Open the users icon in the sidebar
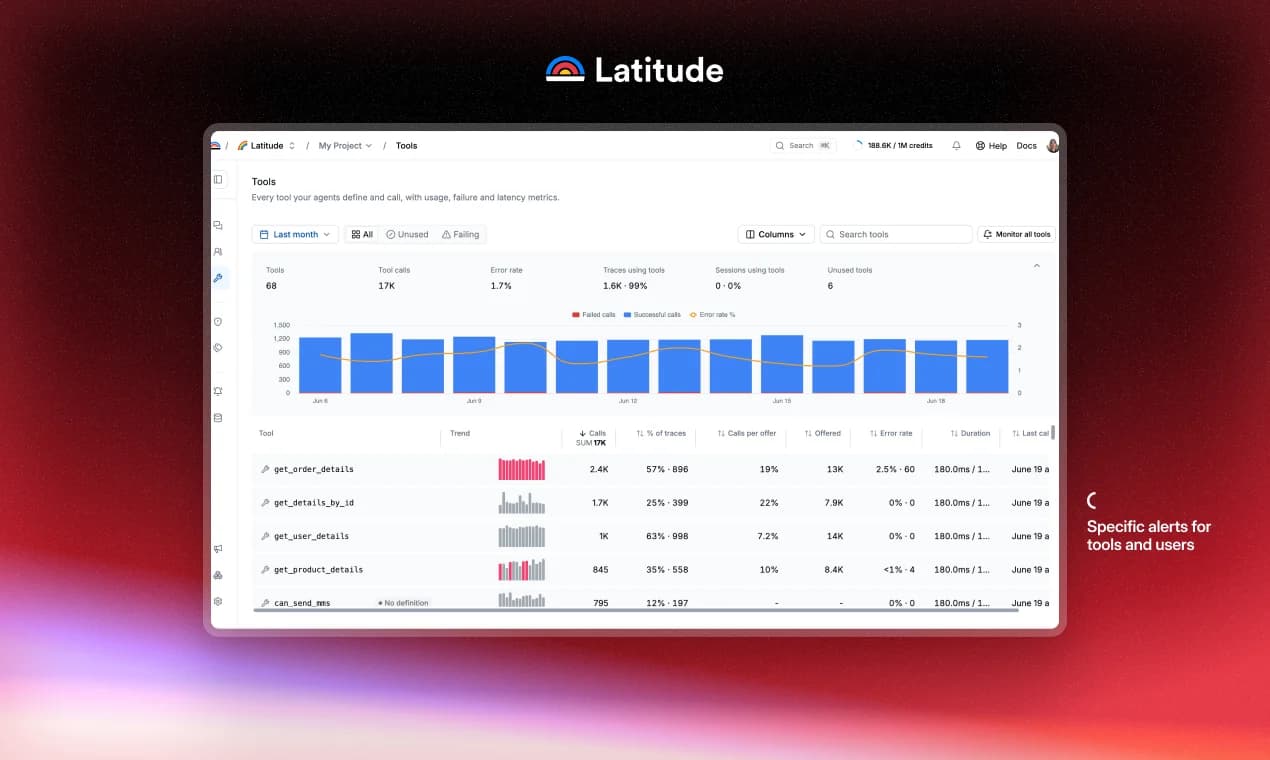1270x760 pixels. pyautogui.click(x=218, y=252)
